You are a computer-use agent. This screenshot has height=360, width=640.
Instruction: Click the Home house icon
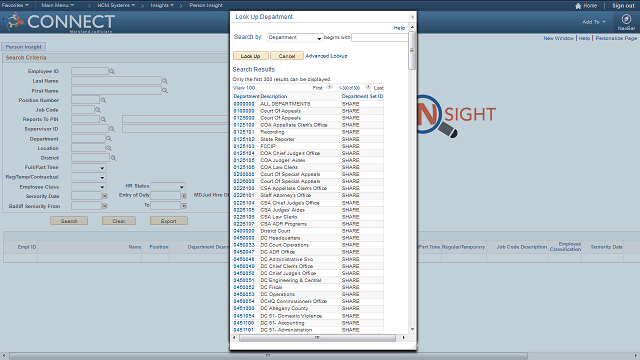[x=578, y=6]
